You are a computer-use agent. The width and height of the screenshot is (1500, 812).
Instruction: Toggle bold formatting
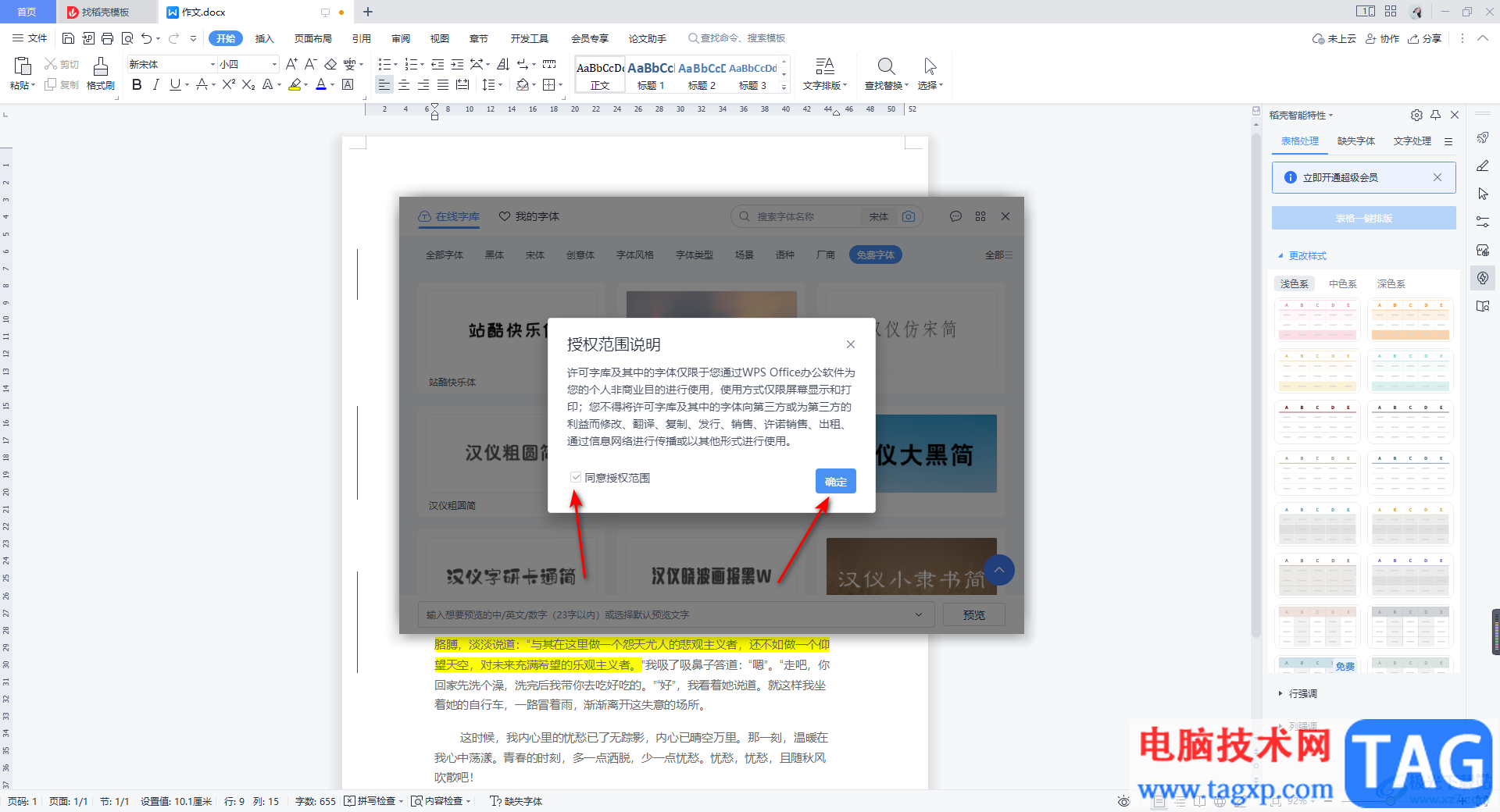137,84
